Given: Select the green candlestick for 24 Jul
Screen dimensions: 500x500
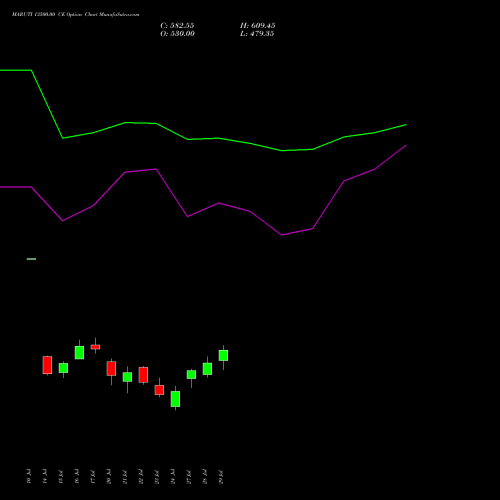Looking at the screenshot, I should point(175,399).
